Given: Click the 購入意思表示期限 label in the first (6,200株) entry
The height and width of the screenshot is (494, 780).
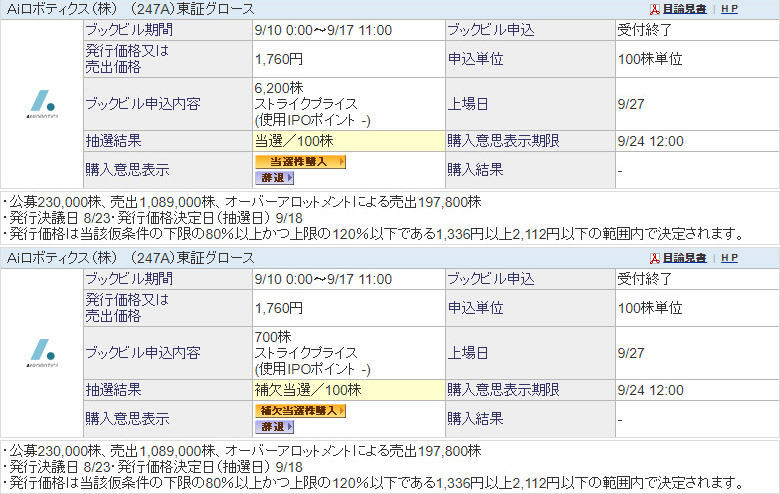Looking at the screenshot, I should [x=503, y=141].
